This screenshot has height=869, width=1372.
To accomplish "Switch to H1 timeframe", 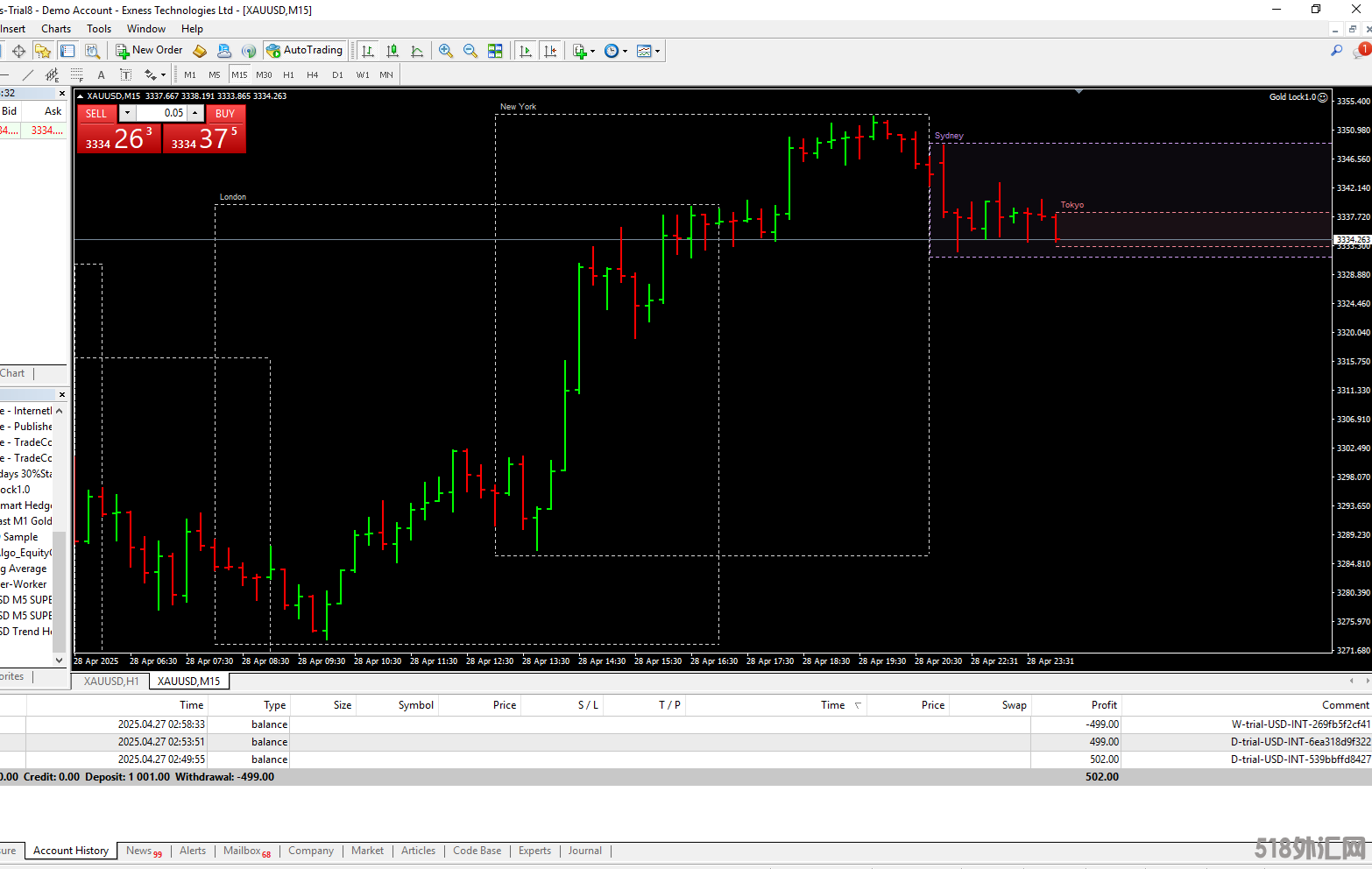I will (288, 74).
